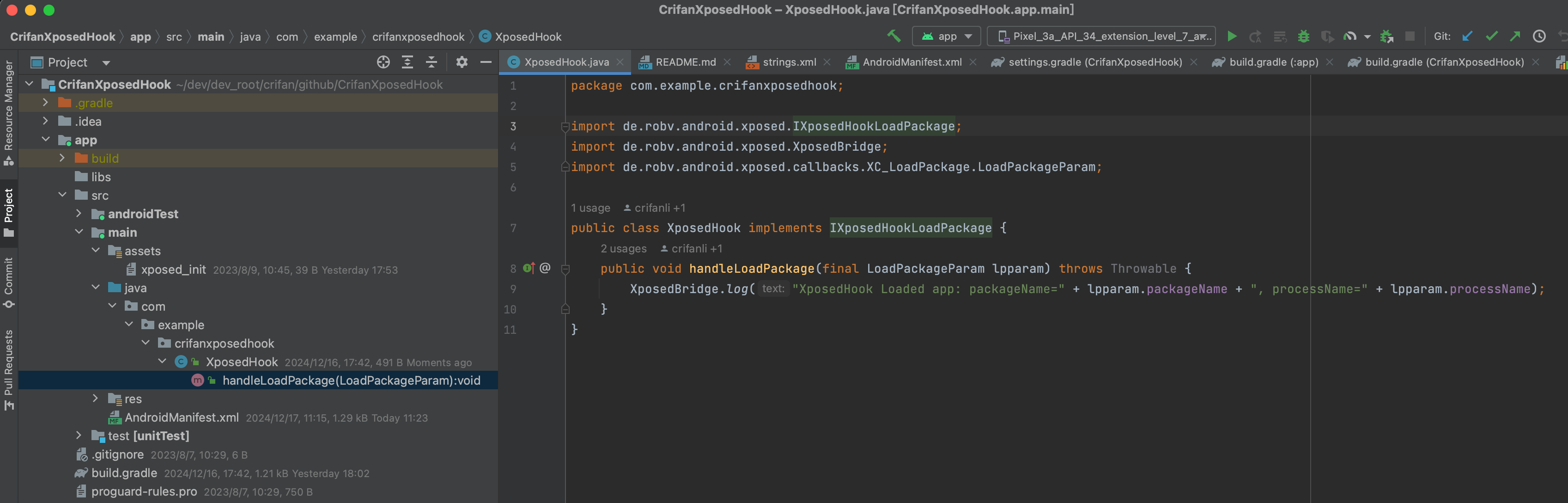Click the Git commit checkmark icon
The width and height of the screenshot is (1568, 503).
1491,37
